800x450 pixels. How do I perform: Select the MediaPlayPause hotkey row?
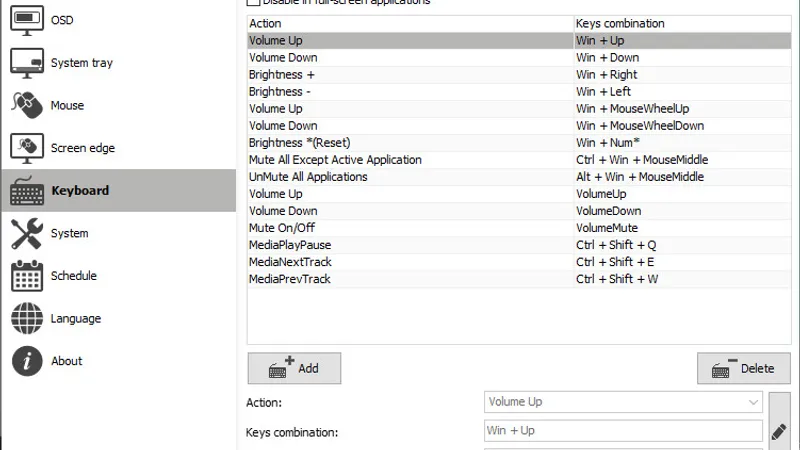tap(410, 245)
